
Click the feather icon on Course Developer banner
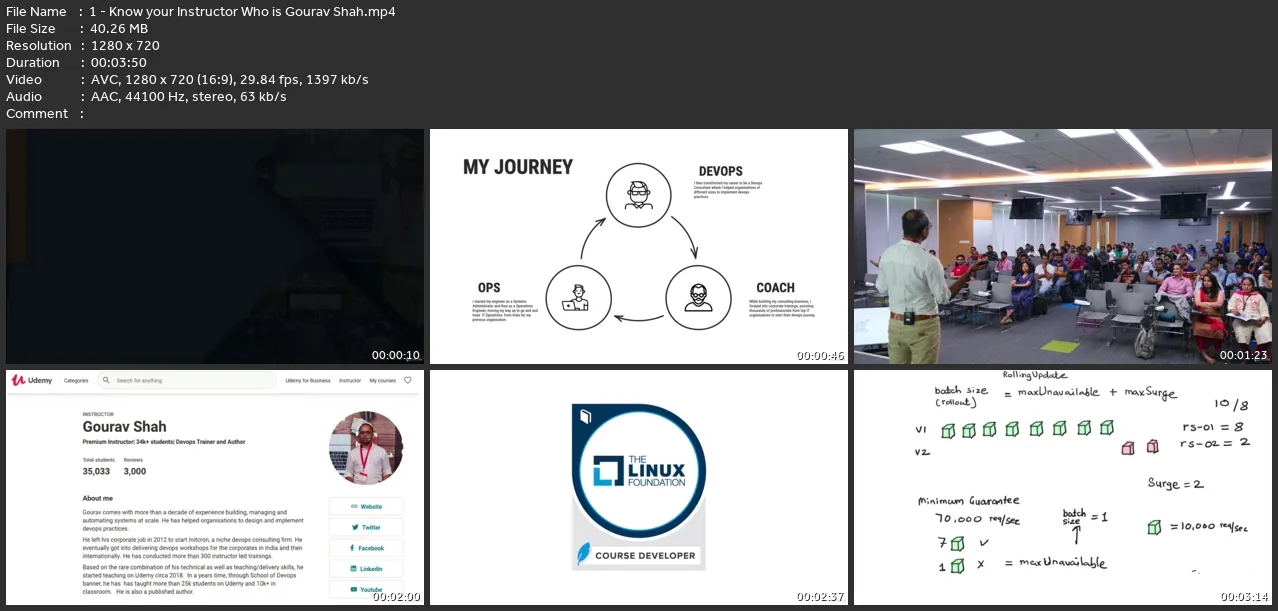click(x=584, y=554)
